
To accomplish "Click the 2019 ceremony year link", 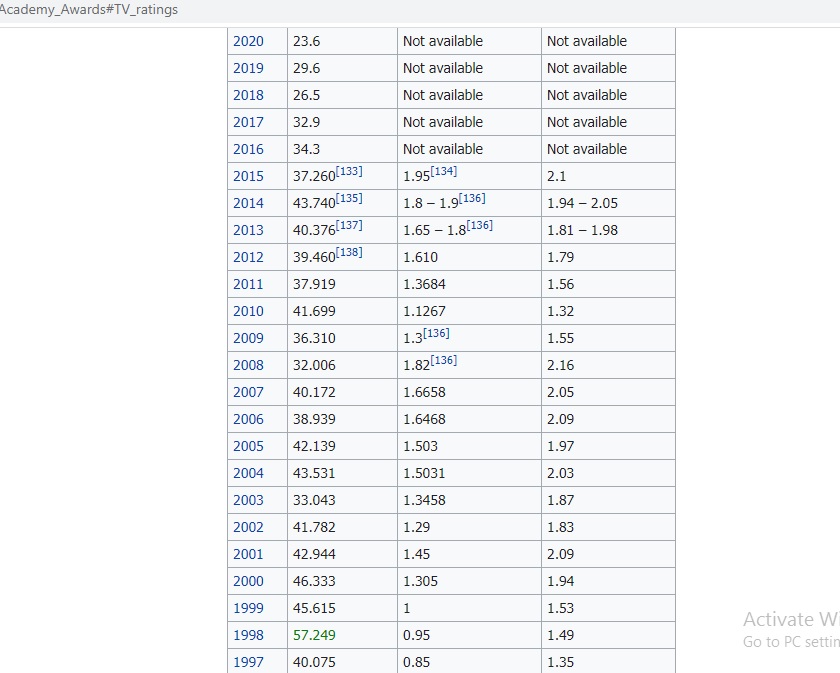I will coord(248,69).
